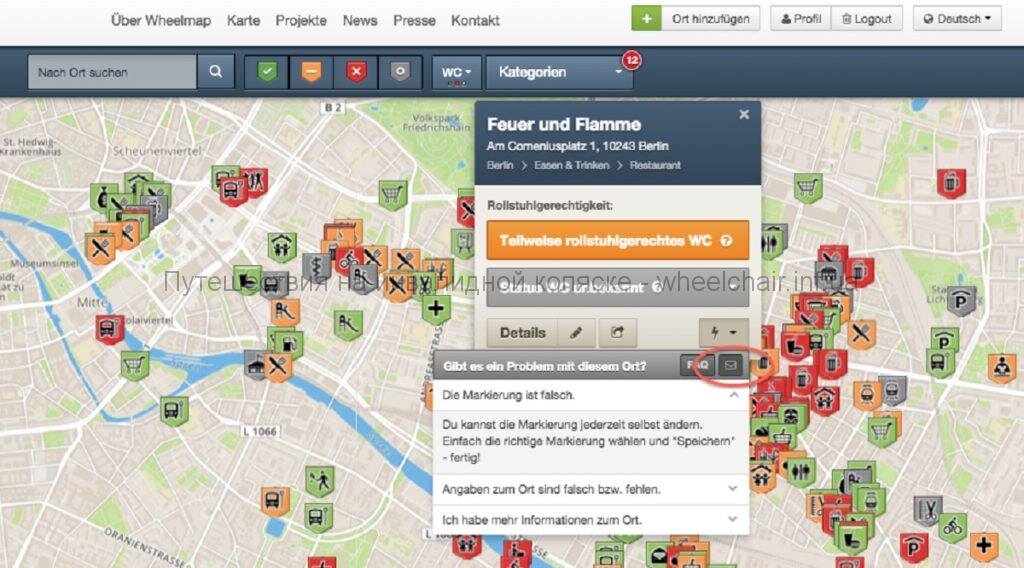Click the Berlin breadcrumb link

tap(500, 165)
